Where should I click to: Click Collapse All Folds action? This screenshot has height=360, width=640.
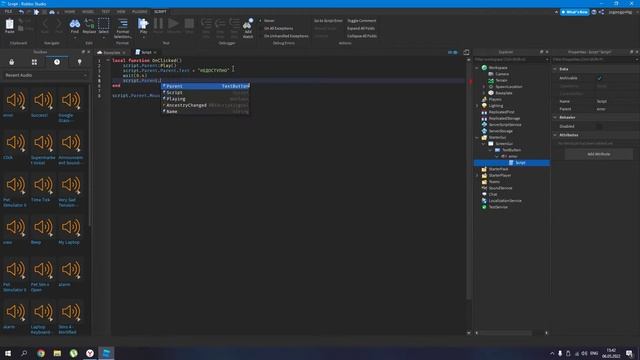(362, 36)
